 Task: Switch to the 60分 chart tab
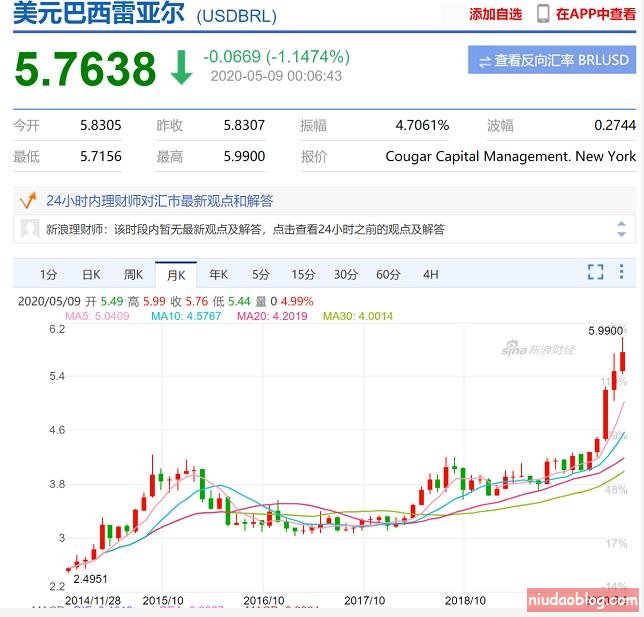coord(388,274)
